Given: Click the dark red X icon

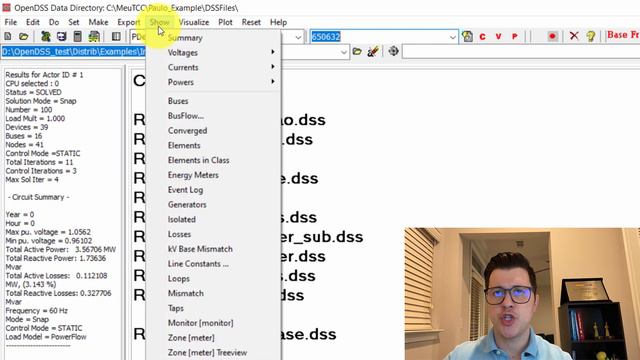Looking at the screenshot, I should [574, 36].
